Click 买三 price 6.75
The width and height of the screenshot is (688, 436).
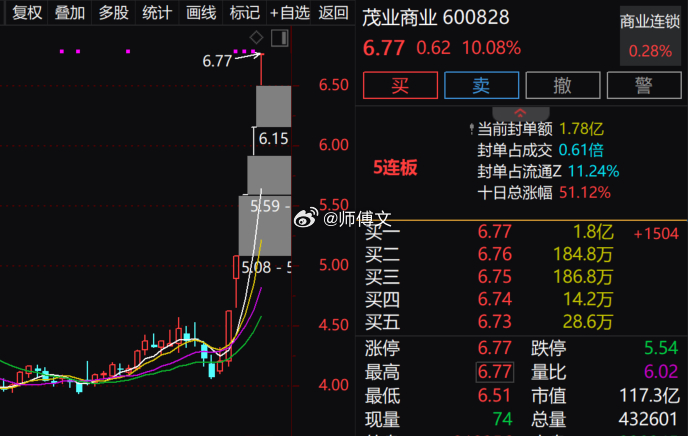[494, 277]
